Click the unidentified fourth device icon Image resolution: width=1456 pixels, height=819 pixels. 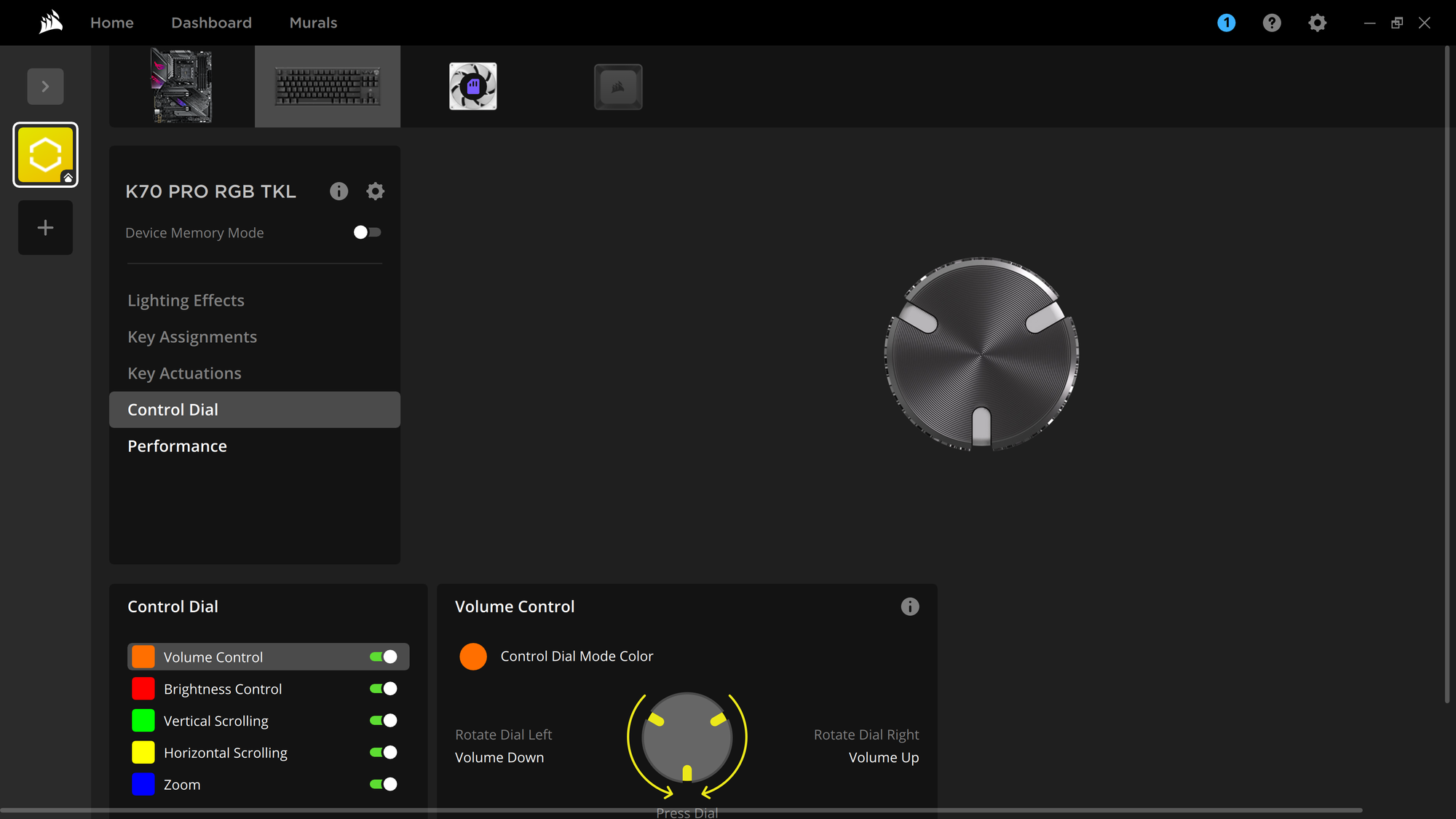(x=618, y=86)
